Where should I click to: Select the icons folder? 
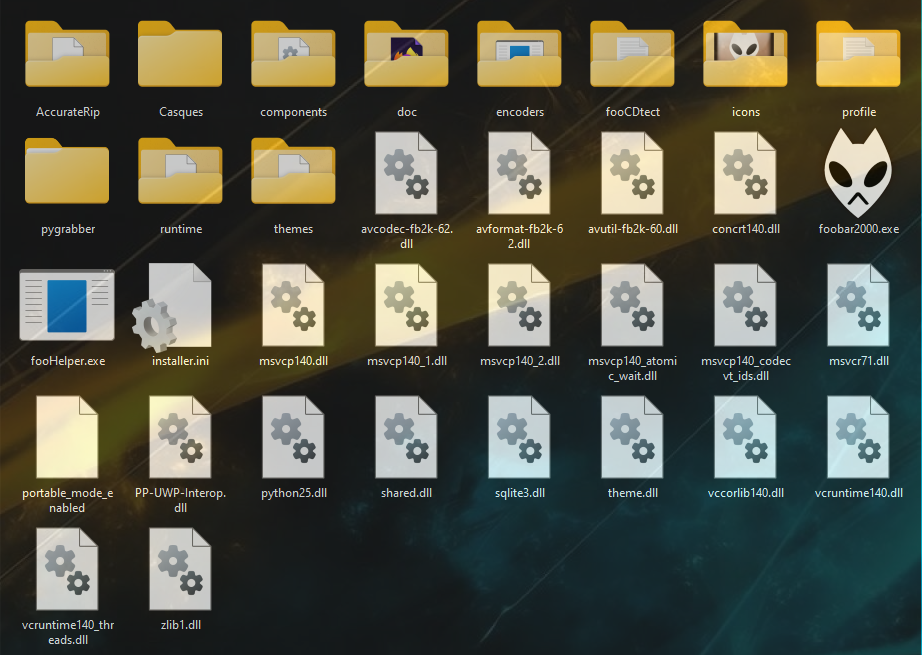745,54
